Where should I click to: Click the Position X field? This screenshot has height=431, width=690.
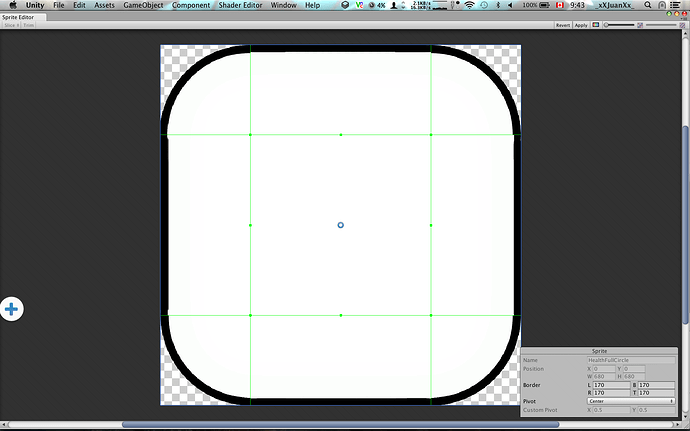coord(604,368)
